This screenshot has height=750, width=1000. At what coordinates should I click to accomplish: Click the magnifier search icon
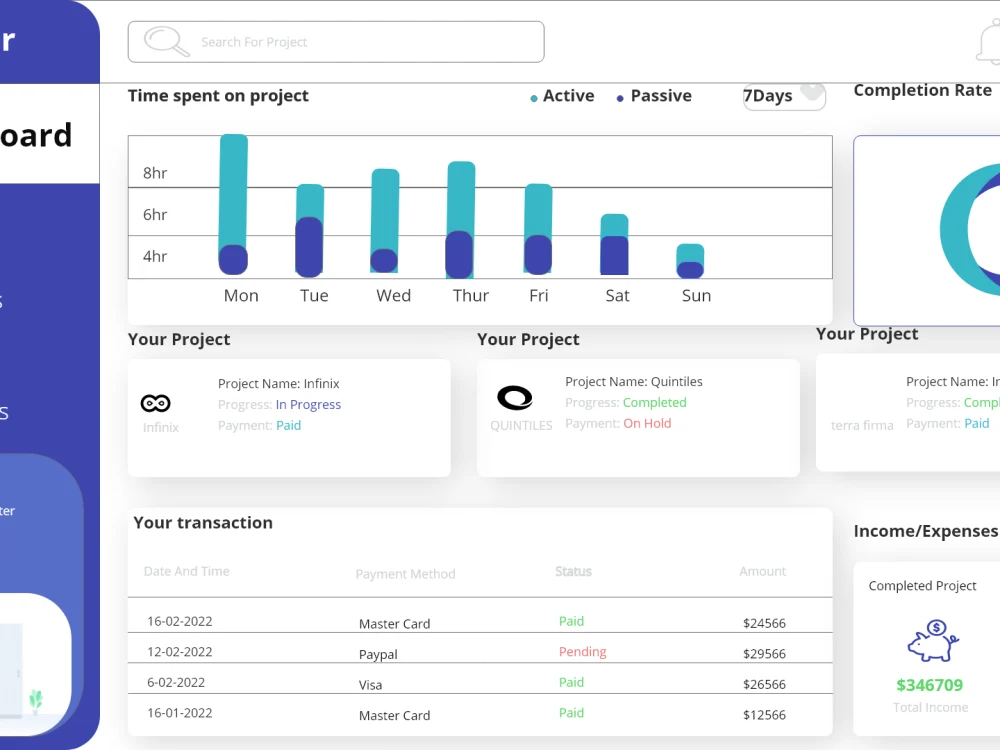click(x=166, y=41)
